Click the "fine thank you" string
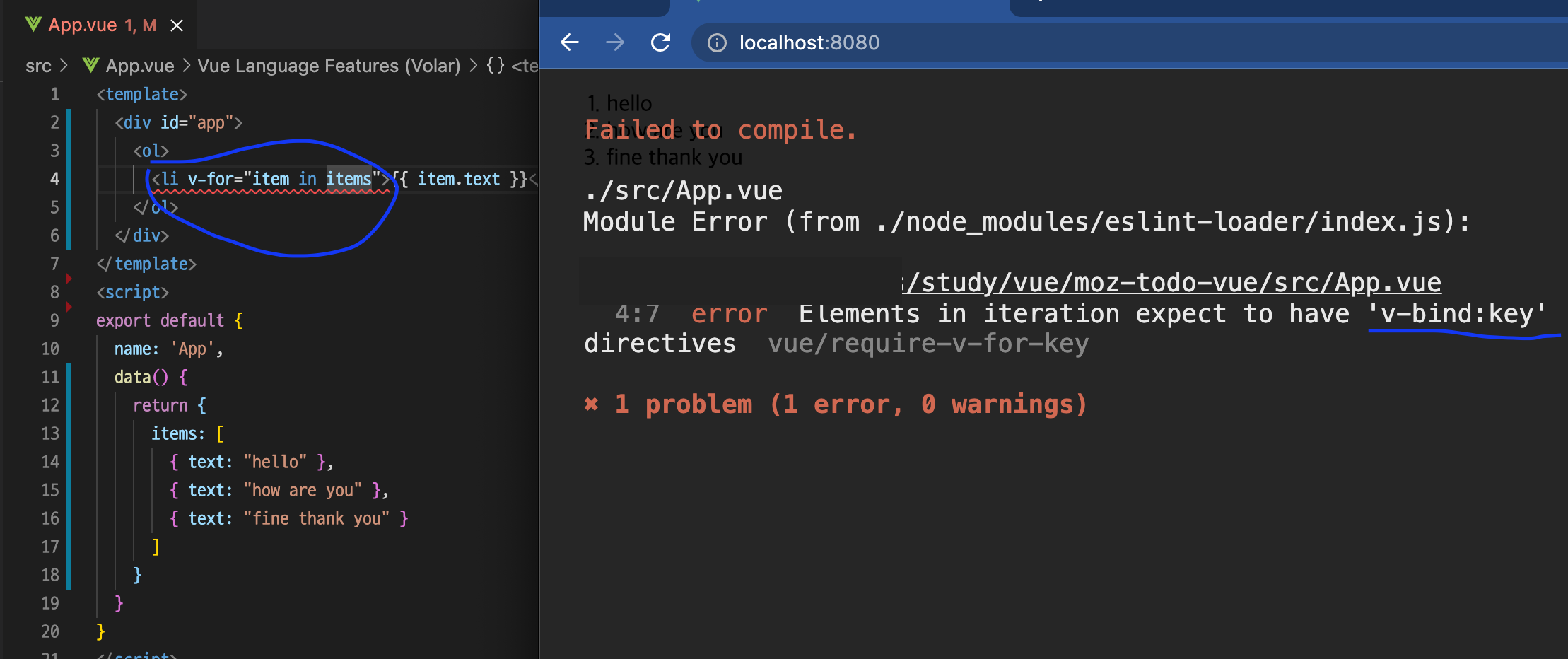The width and height of the screenshot is (1568, 659). tap(316, 518)
